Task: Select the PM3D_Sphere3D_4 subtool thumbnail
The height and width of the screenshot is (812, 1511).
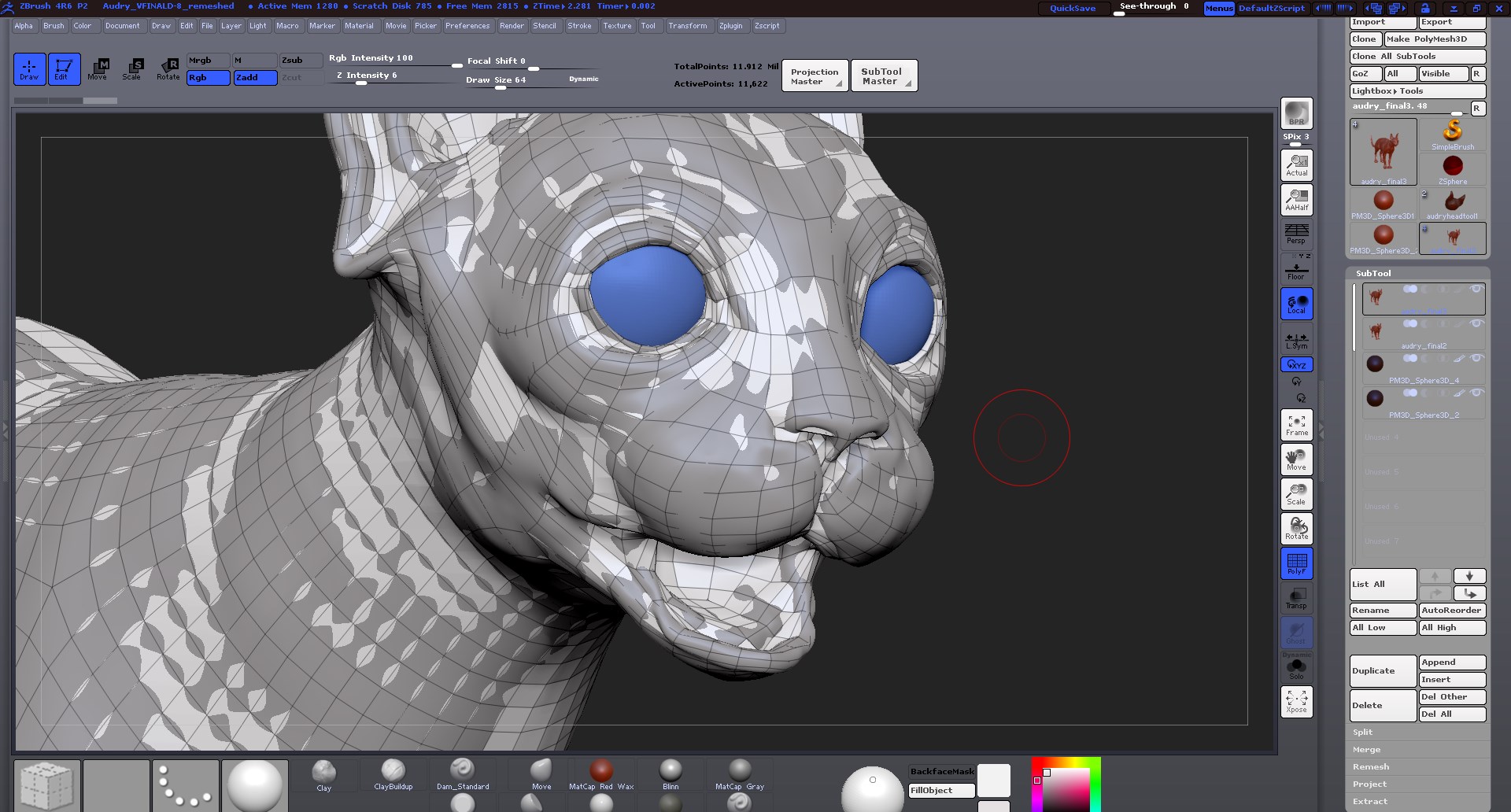Action: click(x=1375, y=364)
